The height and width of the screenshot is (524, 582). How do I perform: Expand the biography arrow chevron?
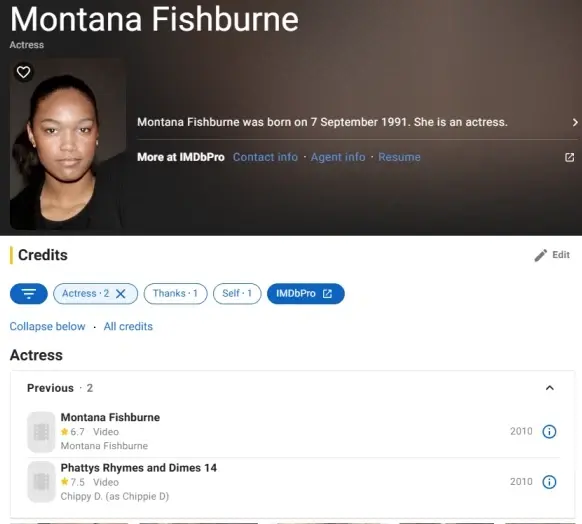pyautogui.click(x=575, y=122)
